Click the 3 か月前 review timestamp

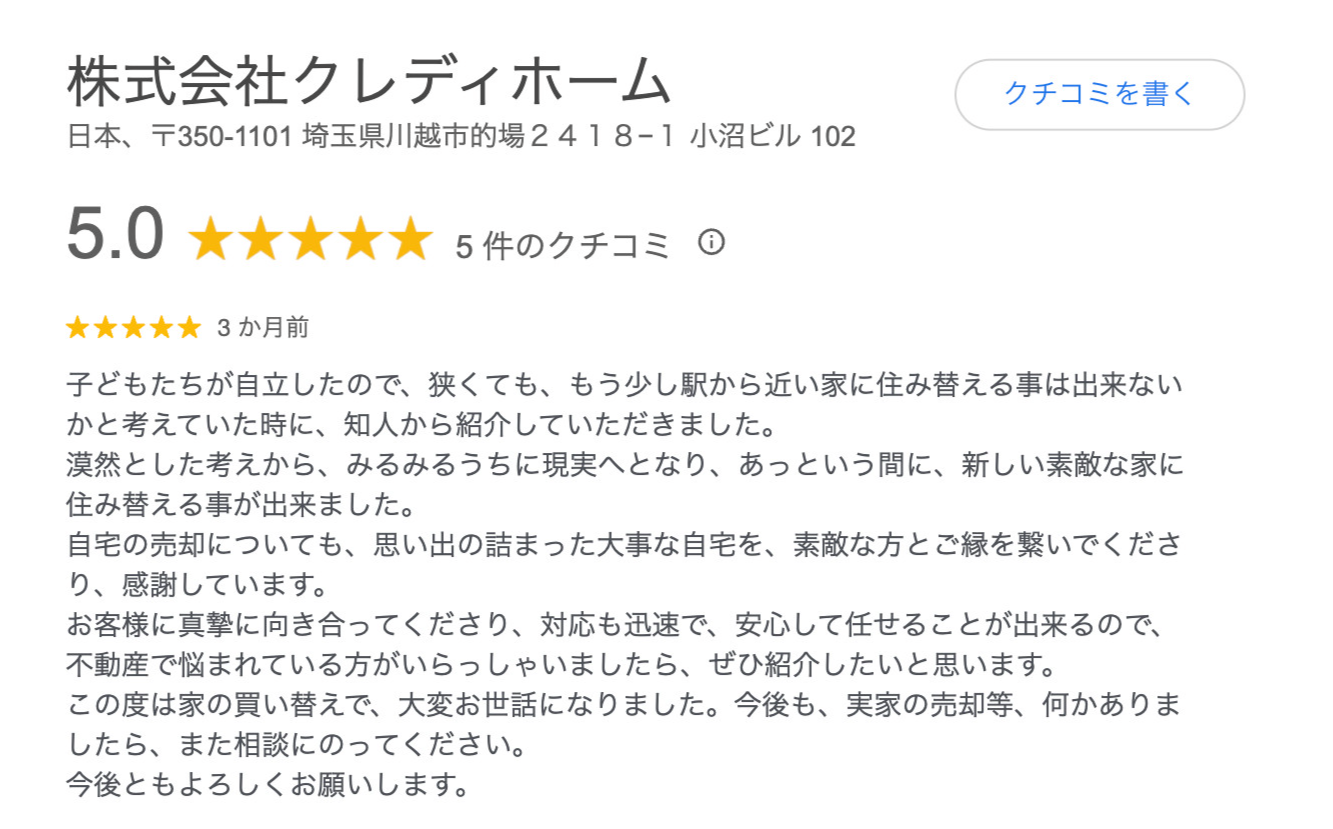point(262,327)
